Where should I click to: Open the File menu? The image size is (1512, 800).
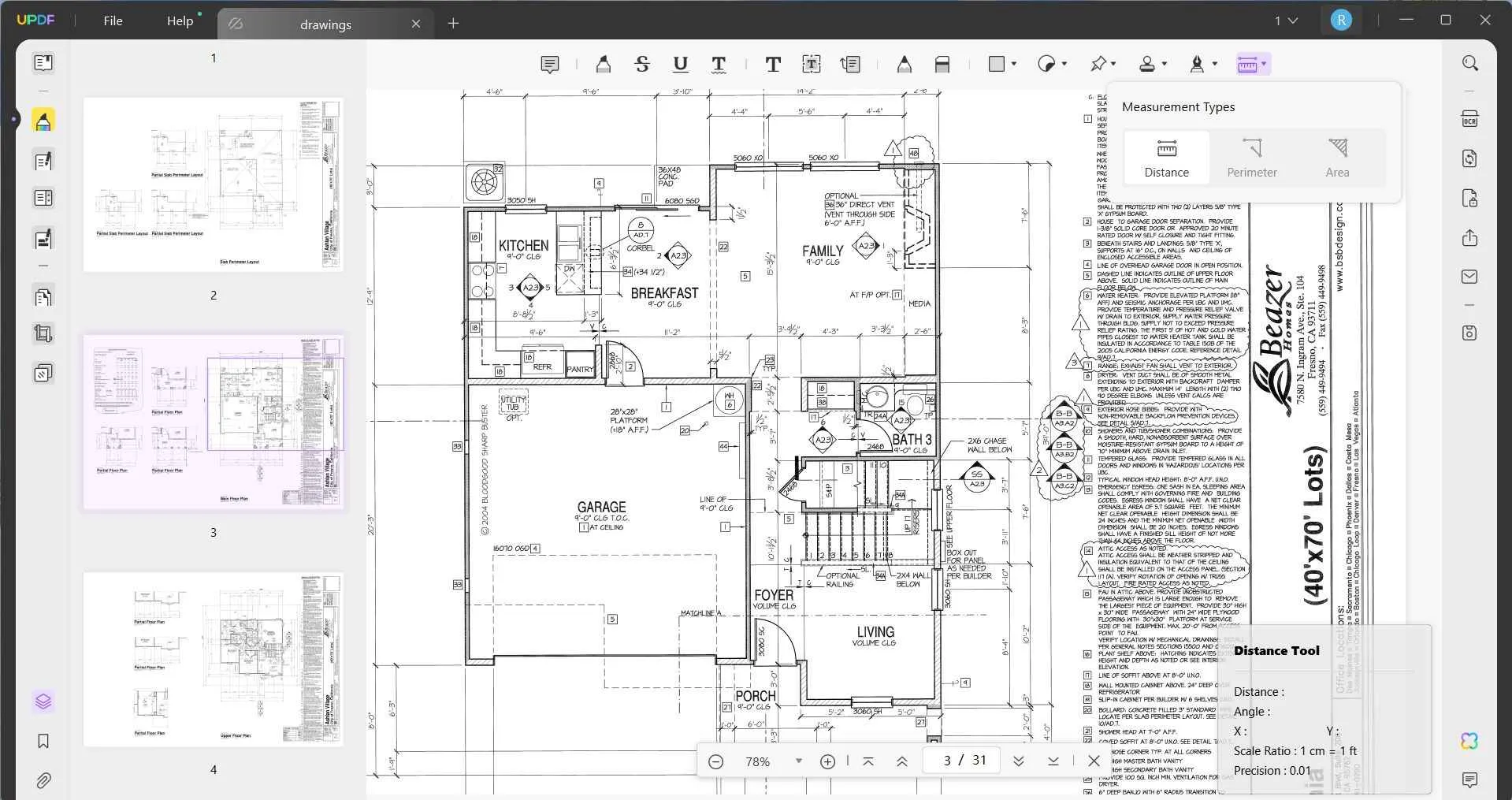pyautogui.click(x=113, y=20)
